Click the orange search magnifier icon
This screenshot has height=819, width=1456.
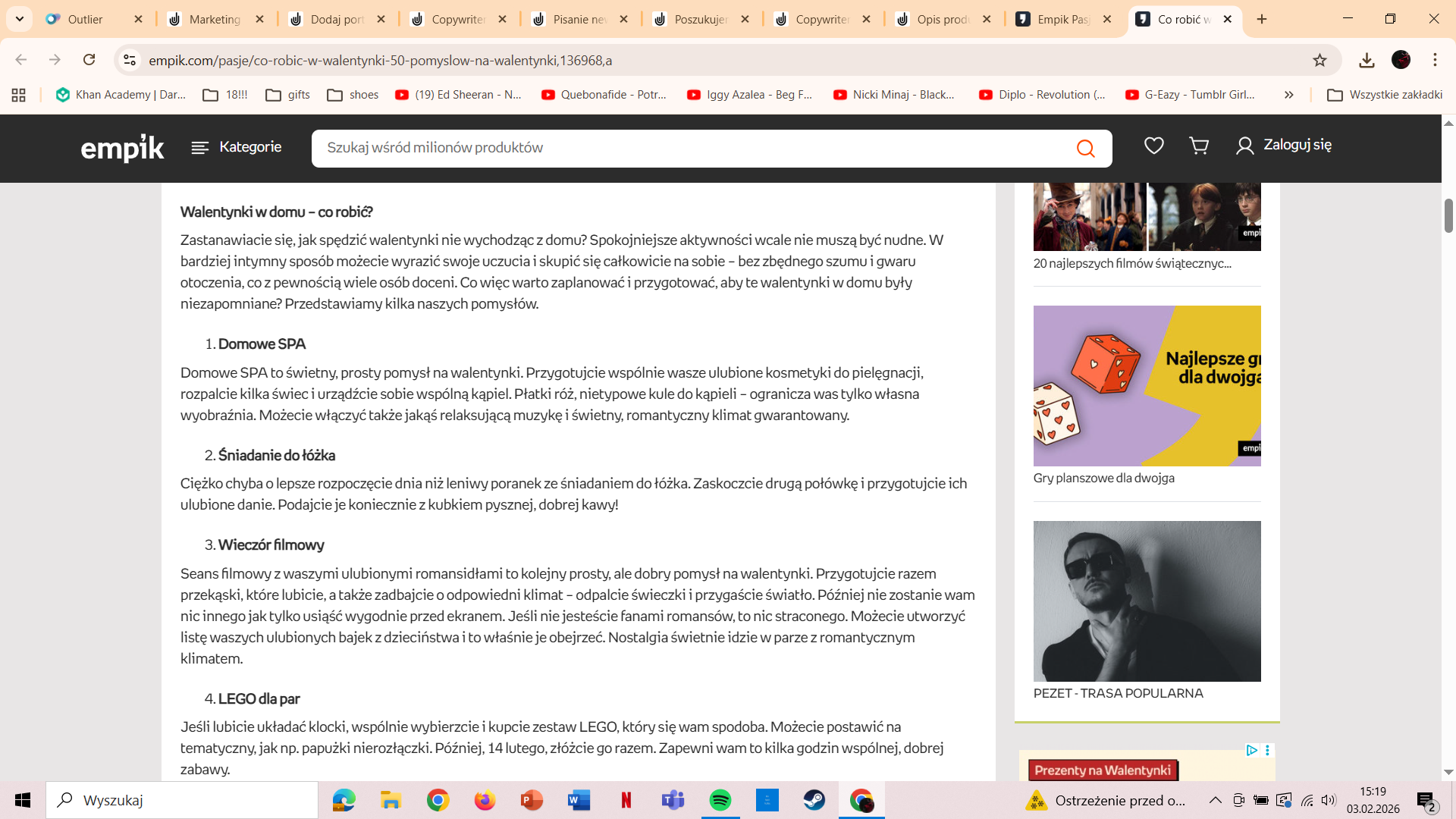1085,149
